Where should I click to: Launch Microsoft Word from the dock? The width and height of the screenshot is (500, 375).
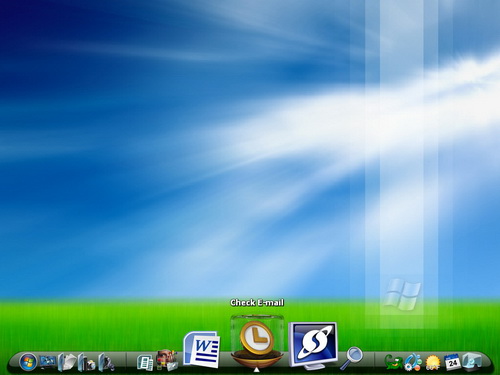tap(202, 349)
